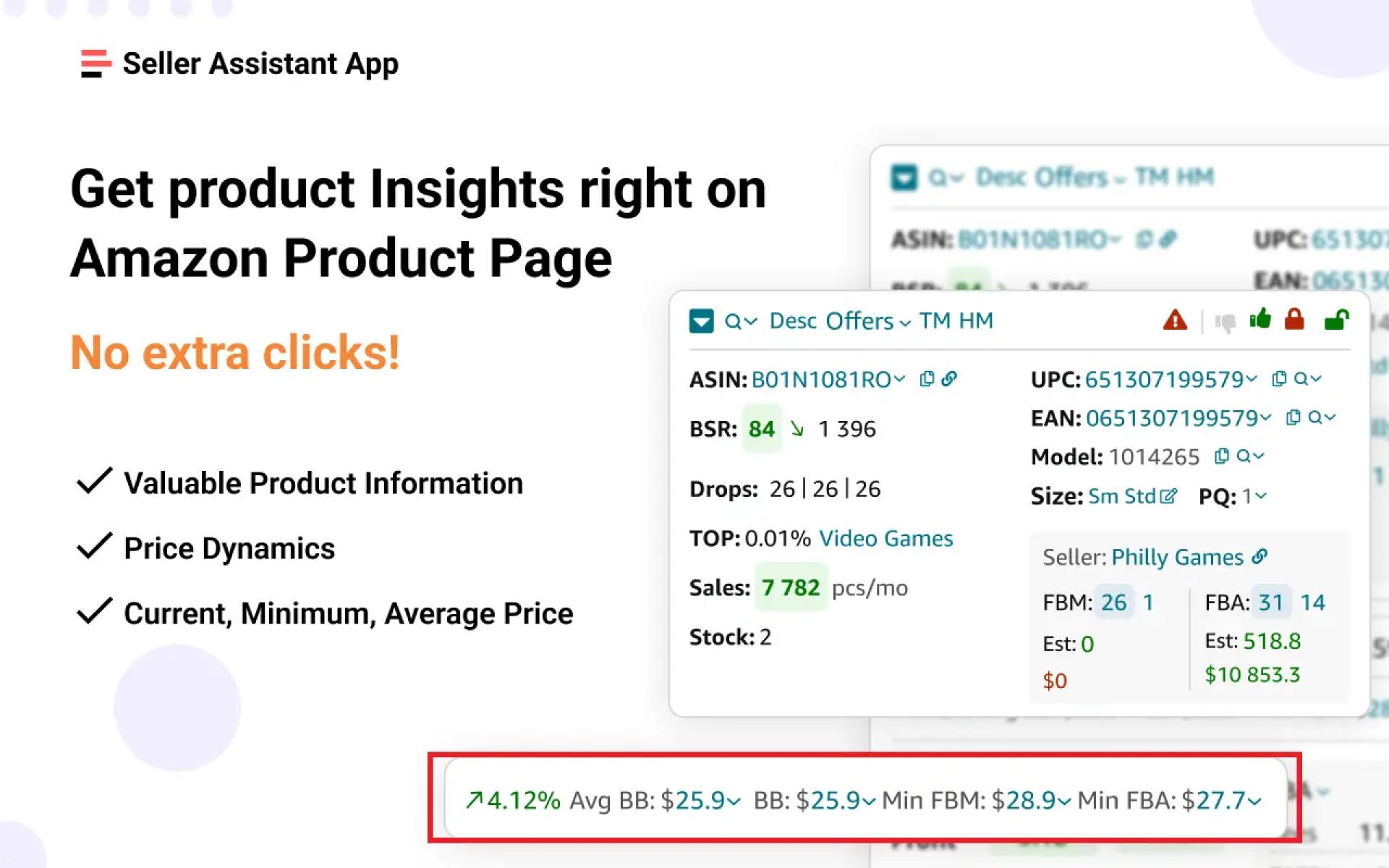Open the magnifier search icon near Desc
Screen dimensions: 1389x868
pyautogui.click(x=734, y=321)
